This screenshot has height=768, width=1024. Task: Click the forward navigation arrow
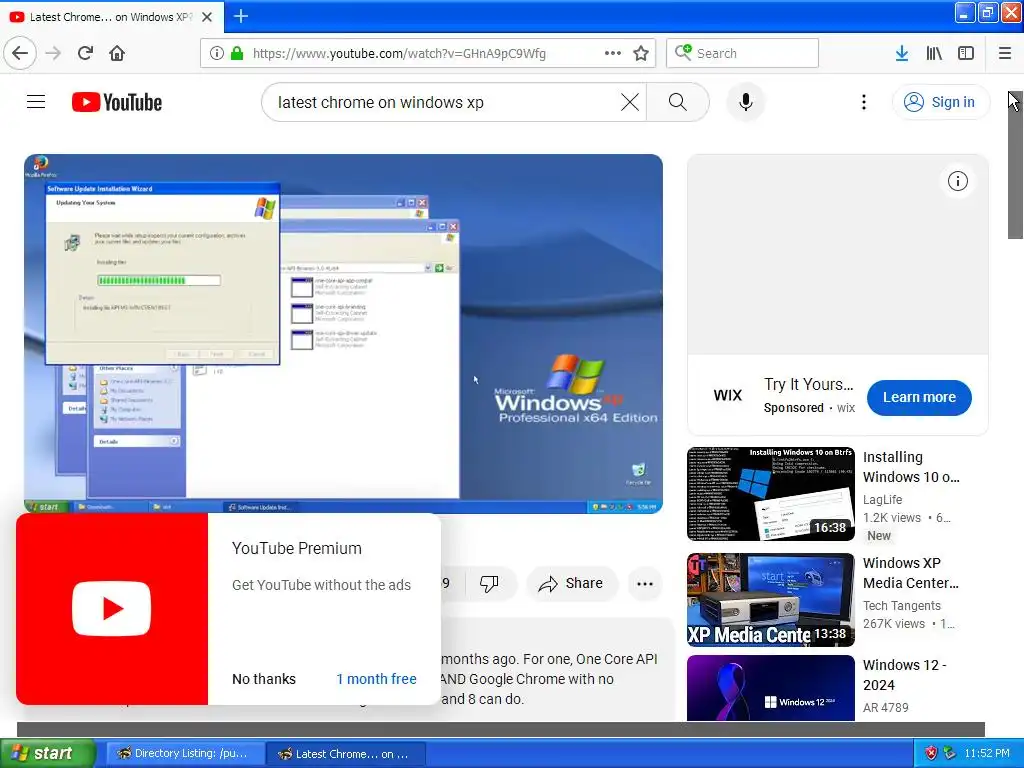[x=53, y=53]
